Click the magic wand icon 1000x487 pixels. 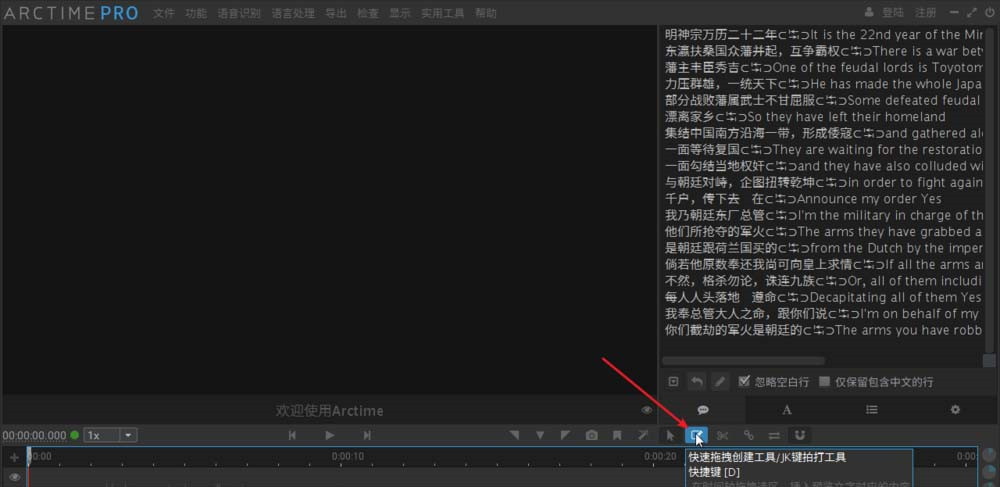tap(643, 435)
